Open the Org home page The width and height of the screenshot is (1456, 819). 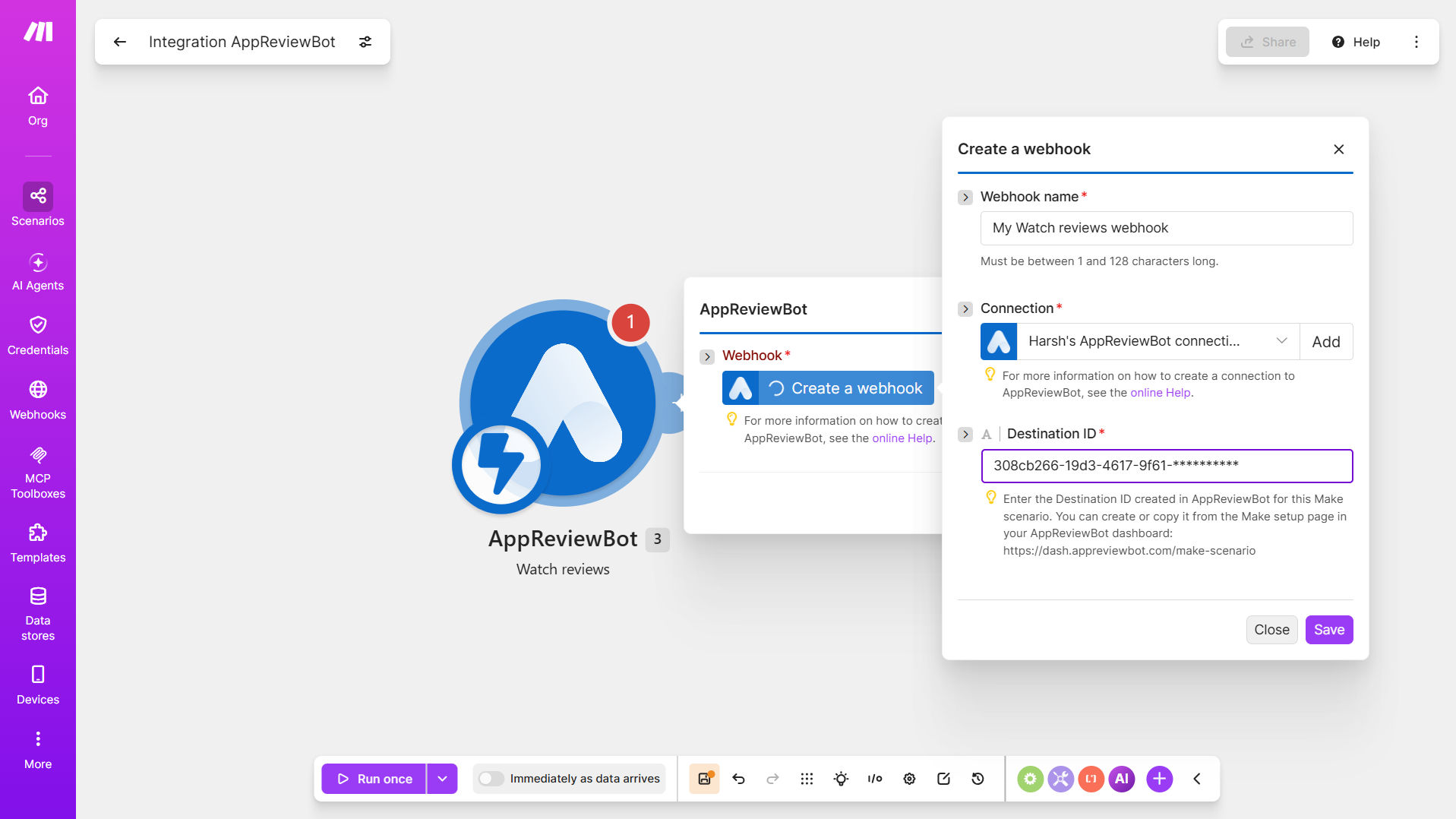click(x=38, y=106)
